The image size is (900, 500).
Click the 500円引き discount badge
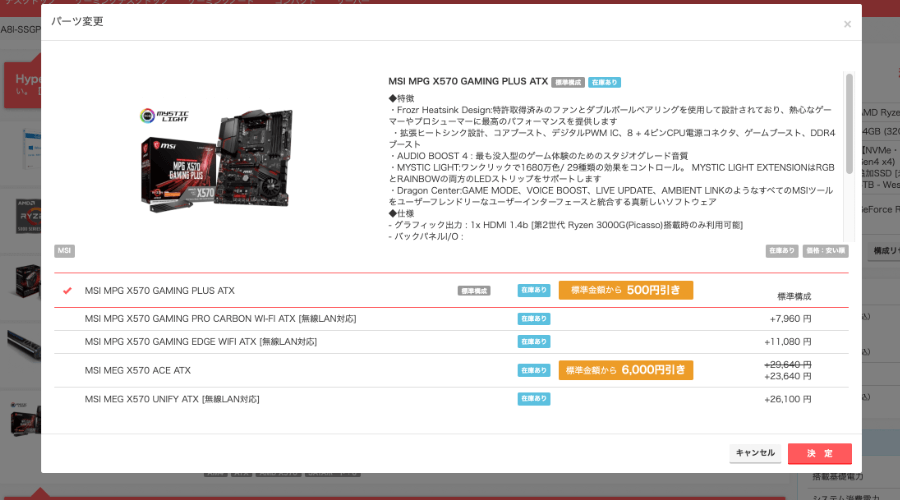[626, 290]
